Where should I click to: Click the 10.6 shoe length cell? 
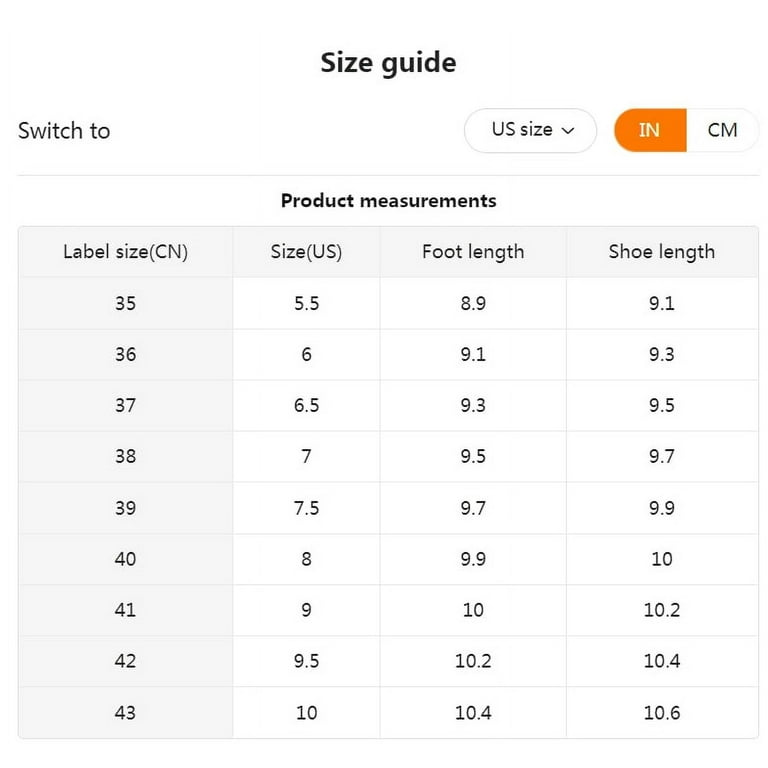click(x=662, y=713)
